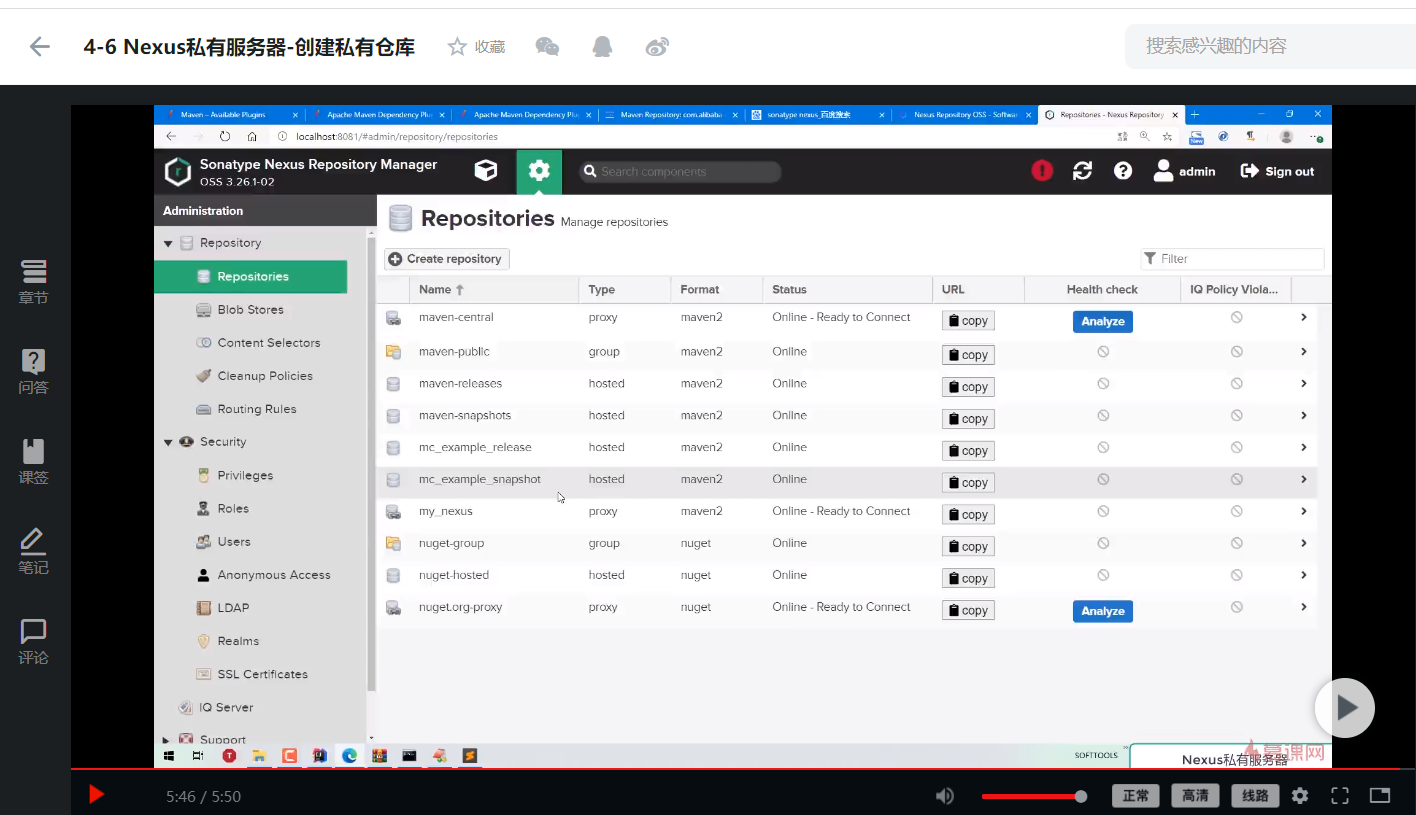1416x815 pixels.
Task: Open the 课签 bookmarks panel
Action: (33, 462)
